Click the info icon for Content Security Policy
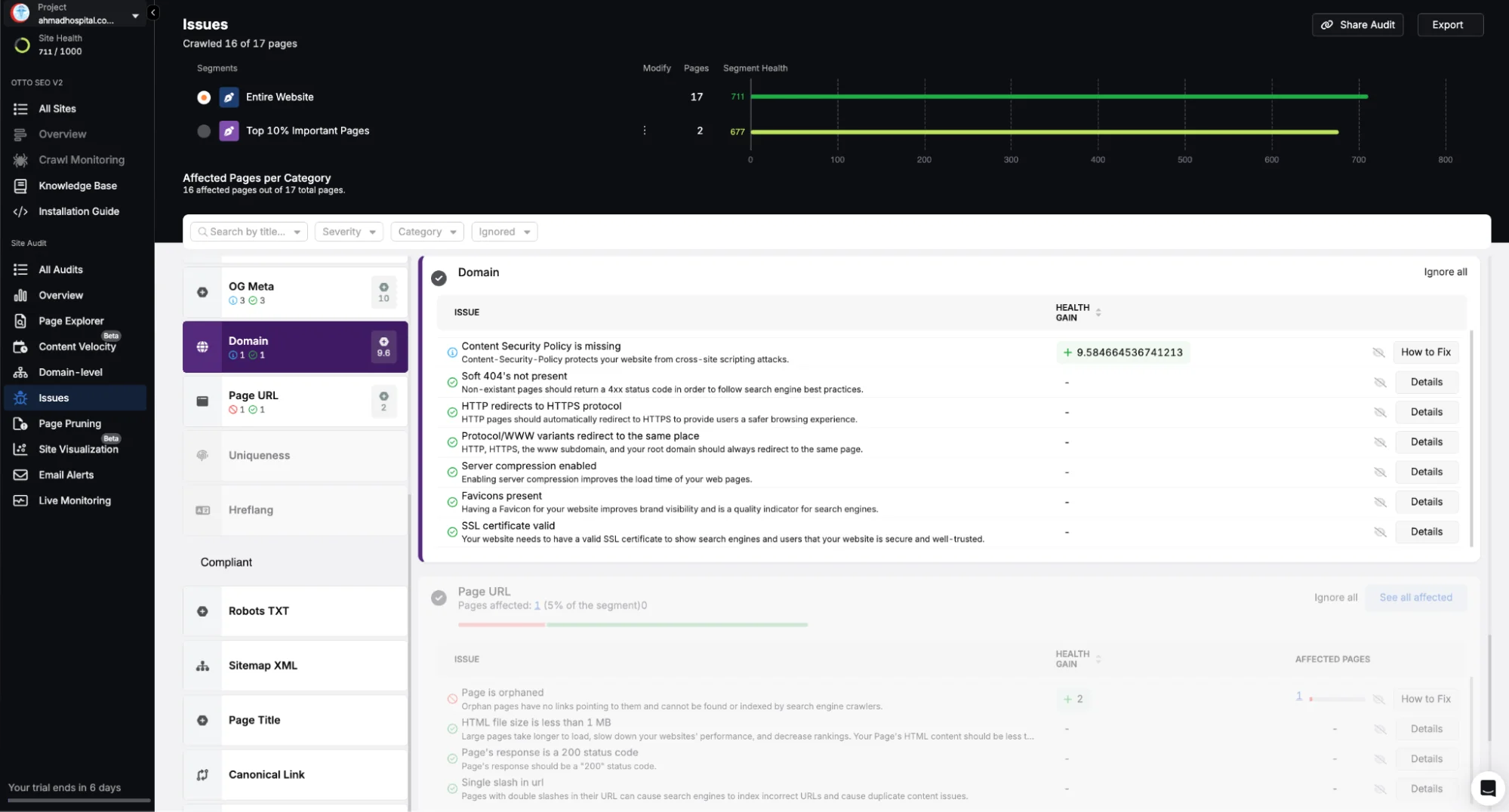 [x=452, y=352]
